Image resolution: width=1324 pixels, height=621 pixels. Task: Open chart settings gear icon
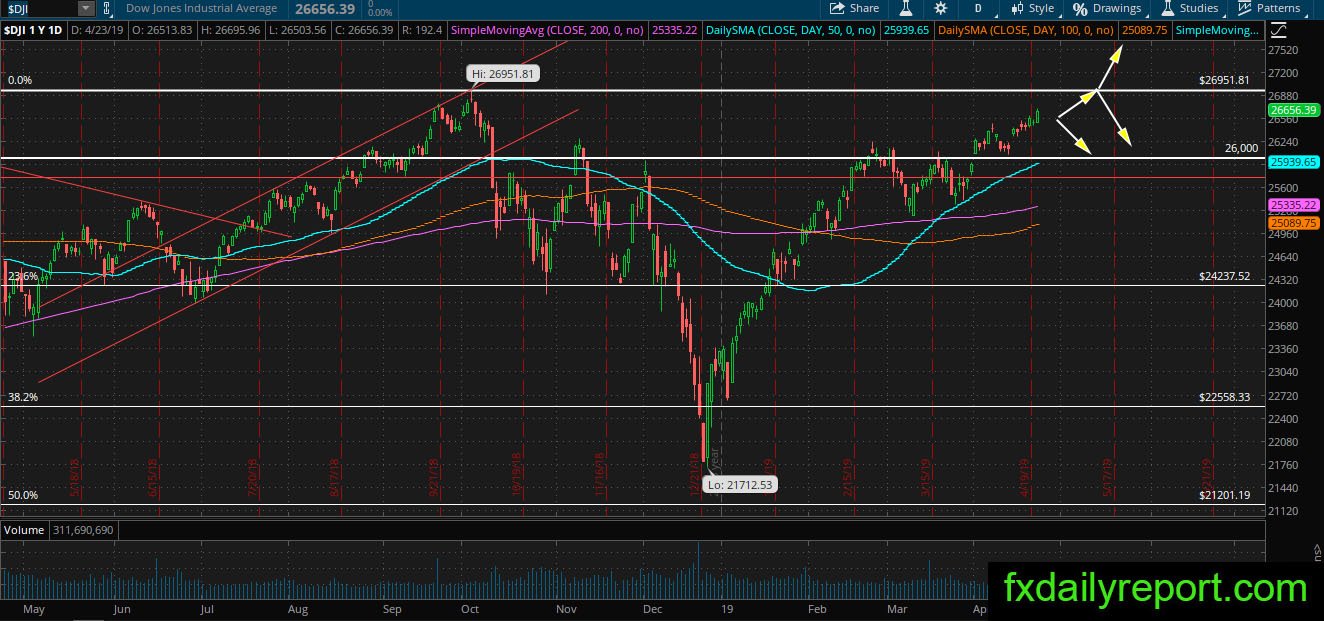[x=941, y=8]
